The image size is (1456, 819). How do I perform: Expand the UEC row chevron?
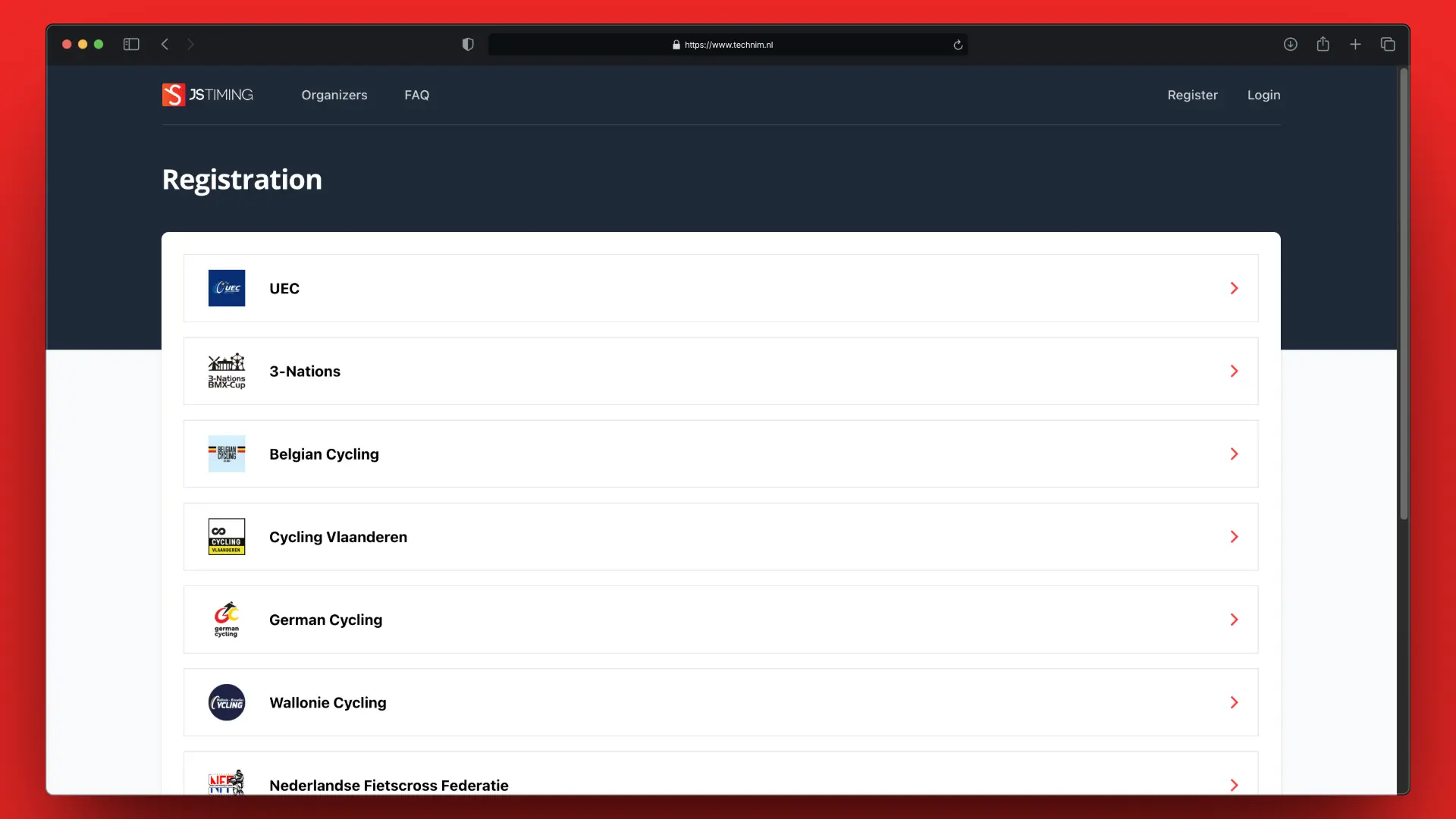point(1234,288)
